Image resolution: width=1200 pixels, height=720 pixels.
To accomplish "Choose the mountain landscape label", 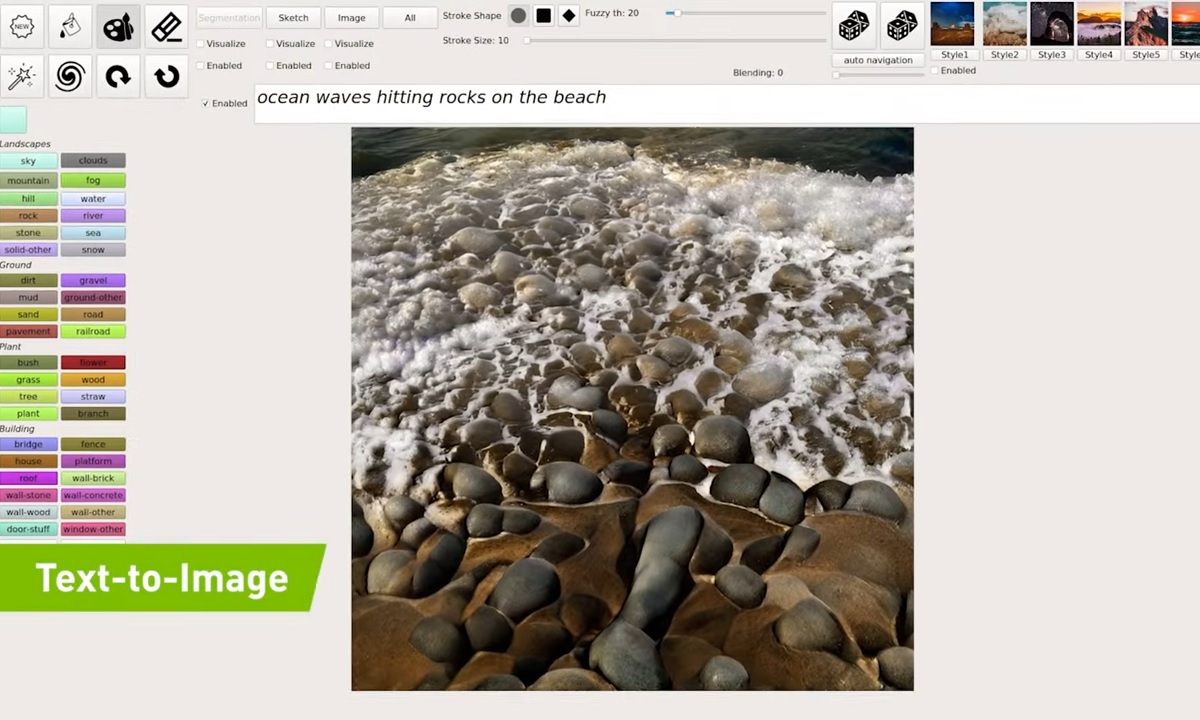I will pos(28,181).
